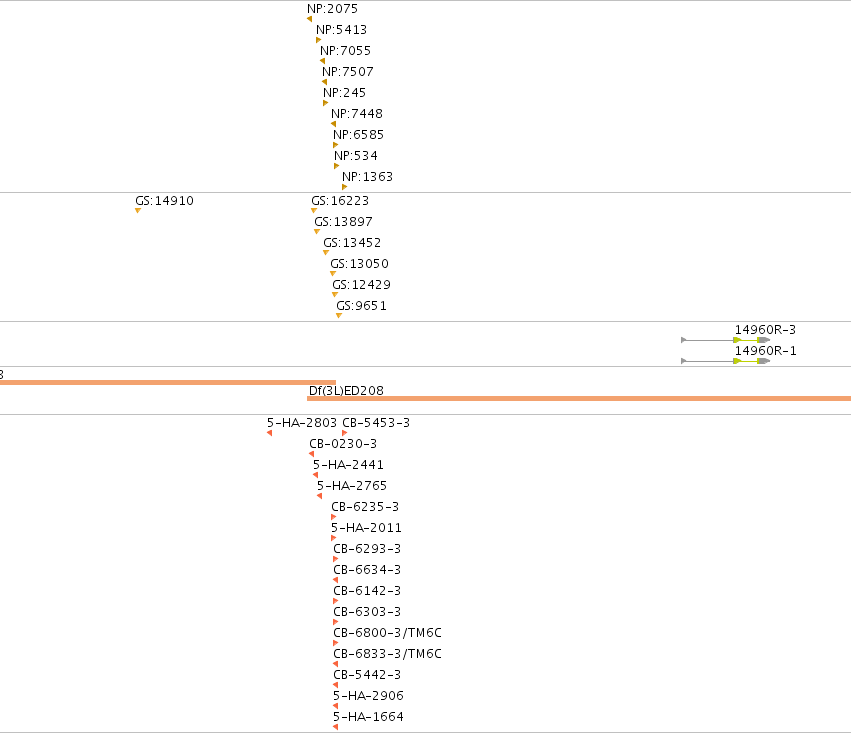Screen dimensions: 851x733
Task: Click the red arrow under CB-6142-3
Action: [x=335, y=601]
